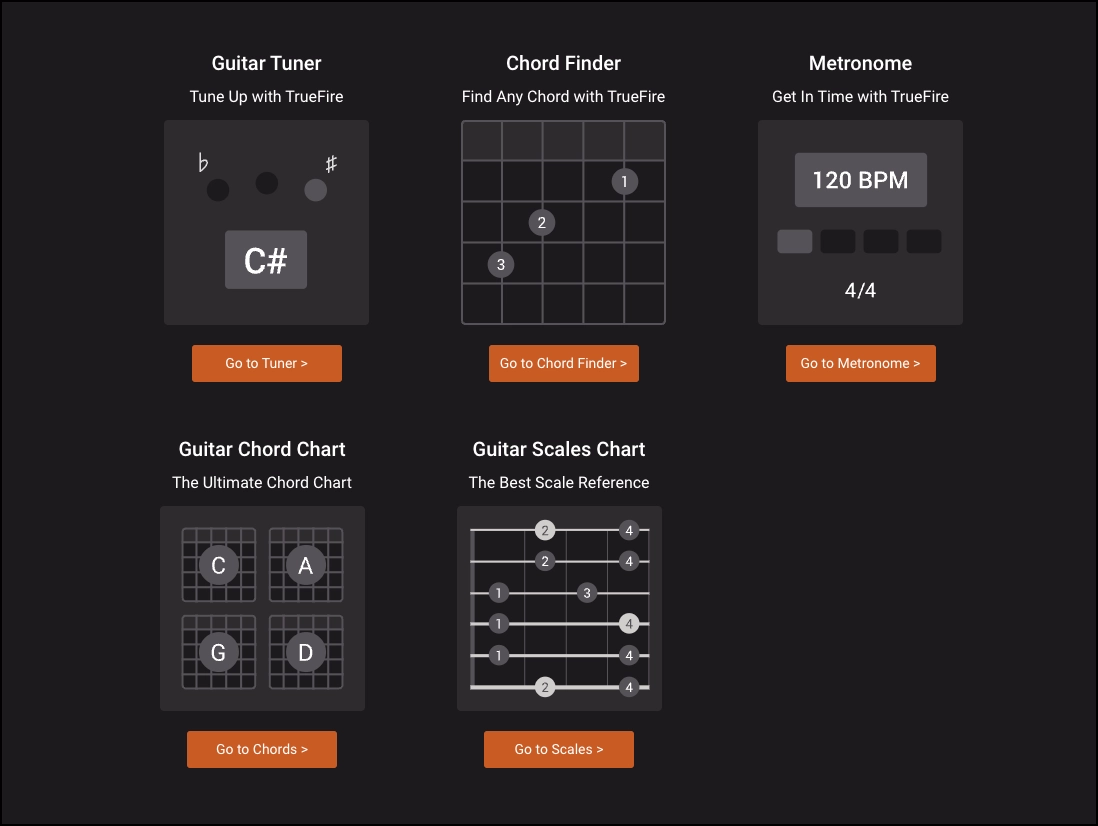Select the Guitar Scales Chart heading
The height and width of the screenshot is (826, 1098).
(559, 449)
